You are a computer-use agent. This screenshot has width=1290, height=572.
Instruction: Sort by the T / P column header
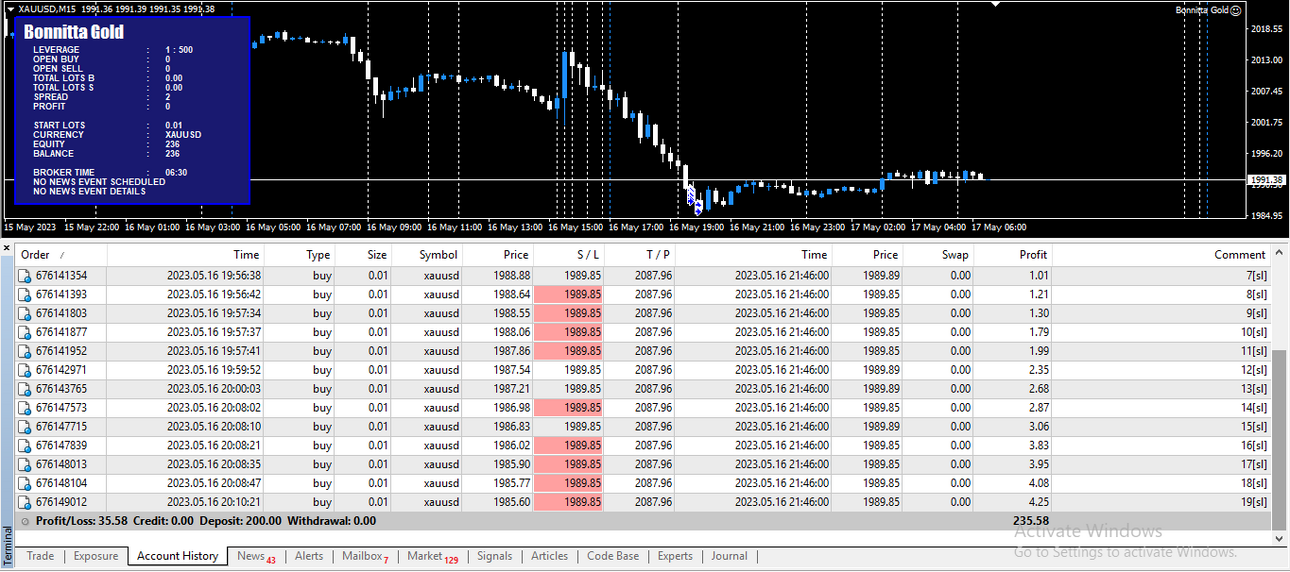[x=640, y=255]
